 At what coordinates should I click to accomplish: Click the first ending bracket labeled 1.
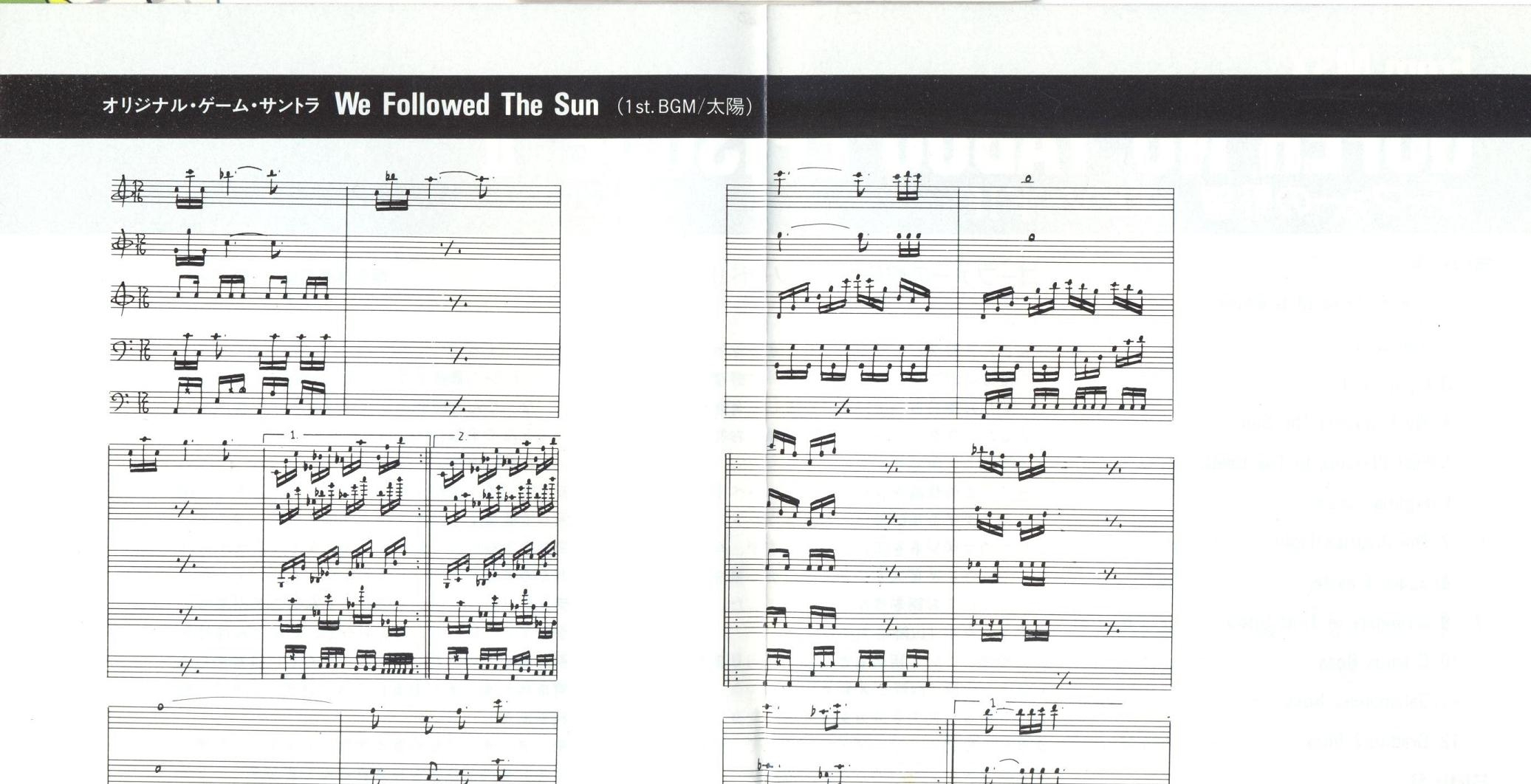click(x=346, y=437)
